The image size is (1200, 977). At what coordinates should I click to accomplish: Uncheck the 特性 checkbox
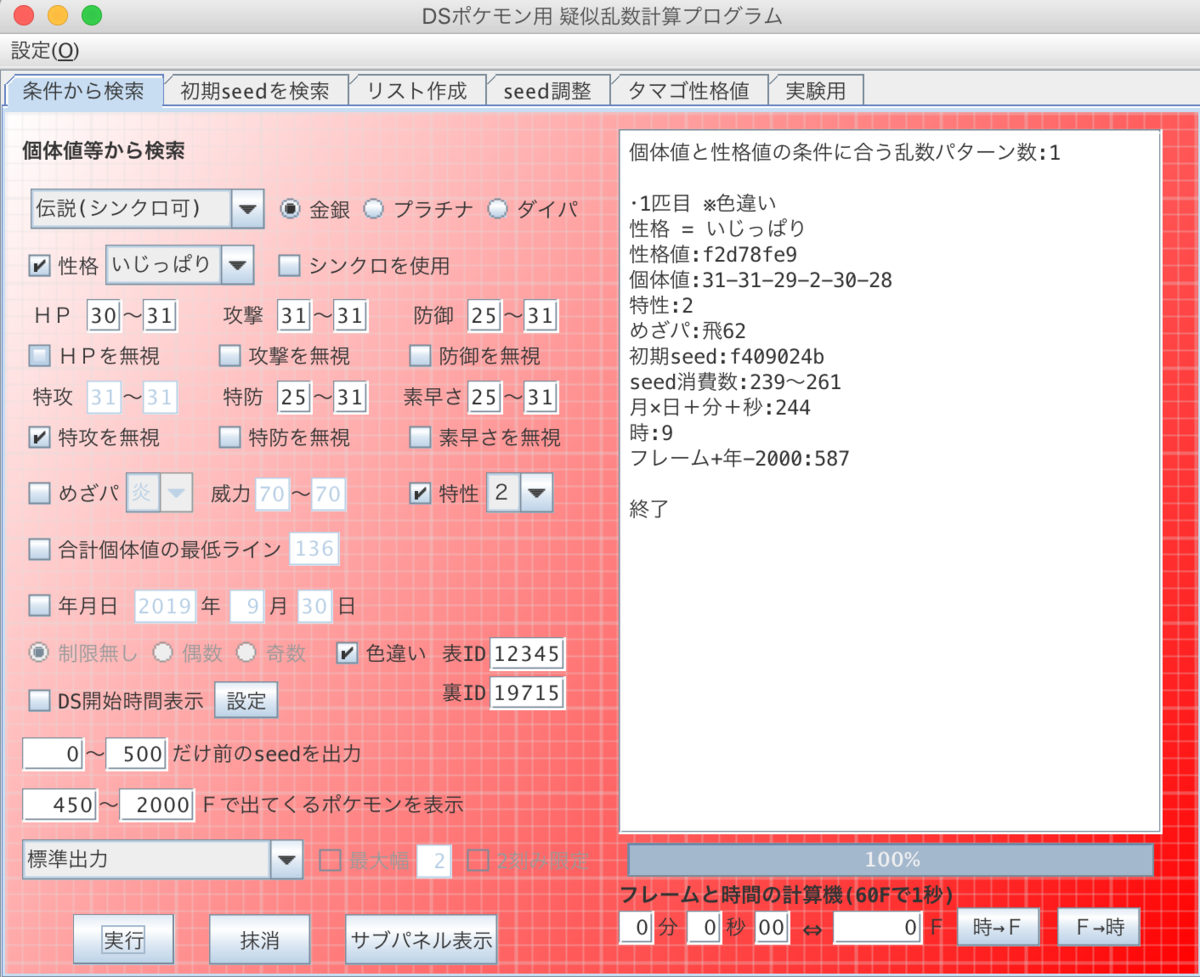click(x=420, y=493)
